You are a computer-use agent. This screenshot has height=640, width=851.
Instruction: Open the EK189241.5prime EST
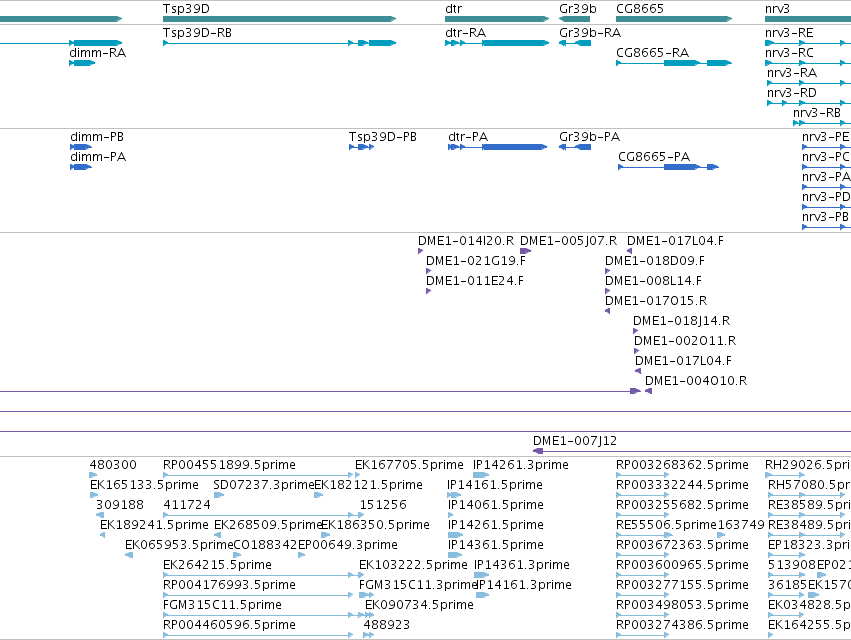pos(154,525)
